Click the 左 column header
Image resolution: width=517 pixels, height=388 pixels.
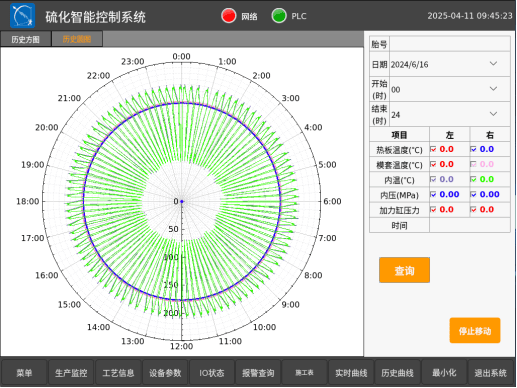click(450, 135)
